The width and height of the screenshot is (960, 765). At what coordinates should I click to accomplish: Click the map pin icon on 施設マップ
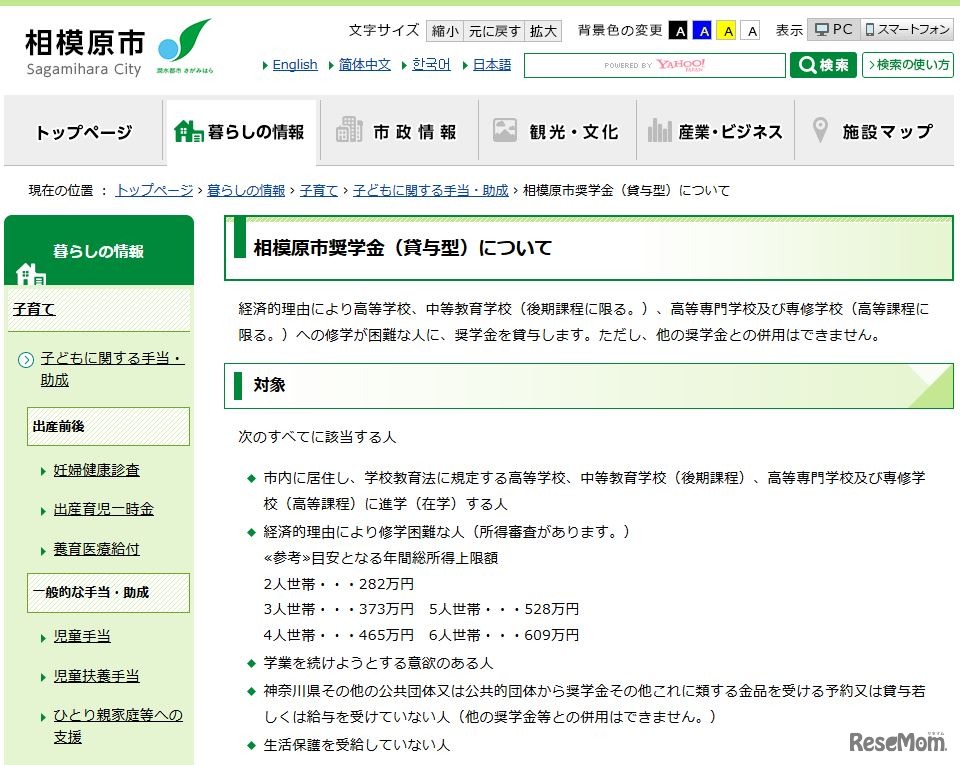coord(819,127)
